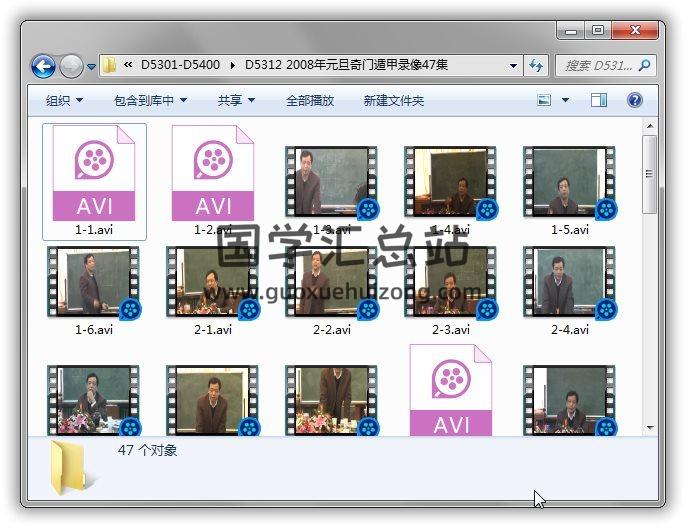The width and height of the screenshot is (686, 528).
Task: Open the Help question mark icon
Action: coord(634,100)
